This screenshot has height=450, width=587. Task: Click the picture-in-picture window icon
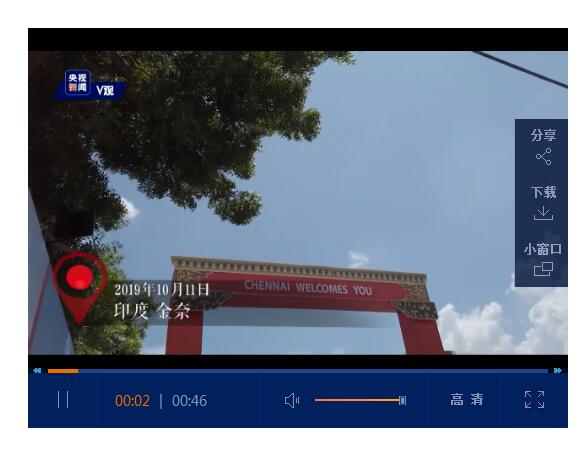tap(543, 269)
